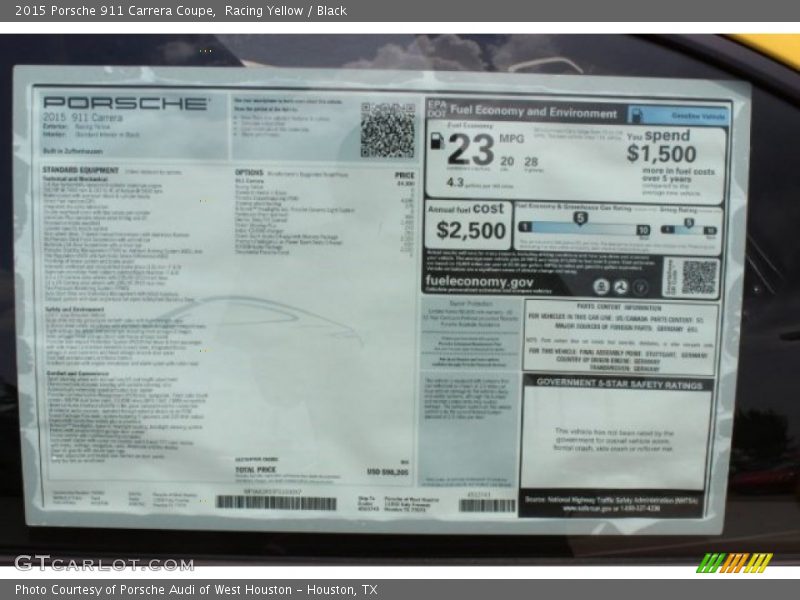Click the '2015 911 Carrera' model line
The width and height of the screenshot is (800, 600).
point(83,117)
